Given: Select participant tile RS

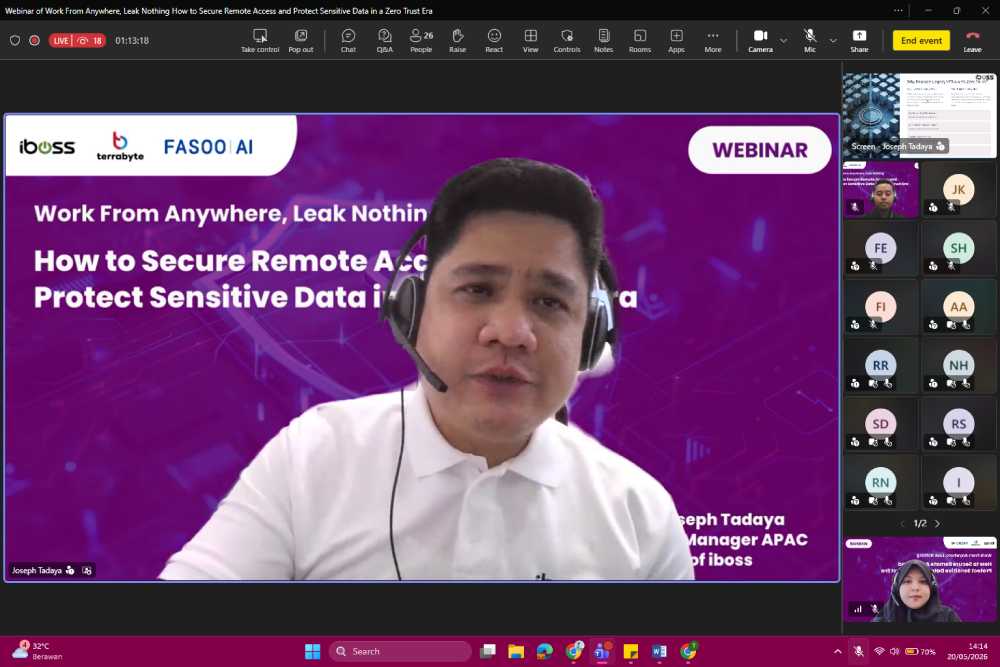Looking at the screenshot, I should pos(958,424).
